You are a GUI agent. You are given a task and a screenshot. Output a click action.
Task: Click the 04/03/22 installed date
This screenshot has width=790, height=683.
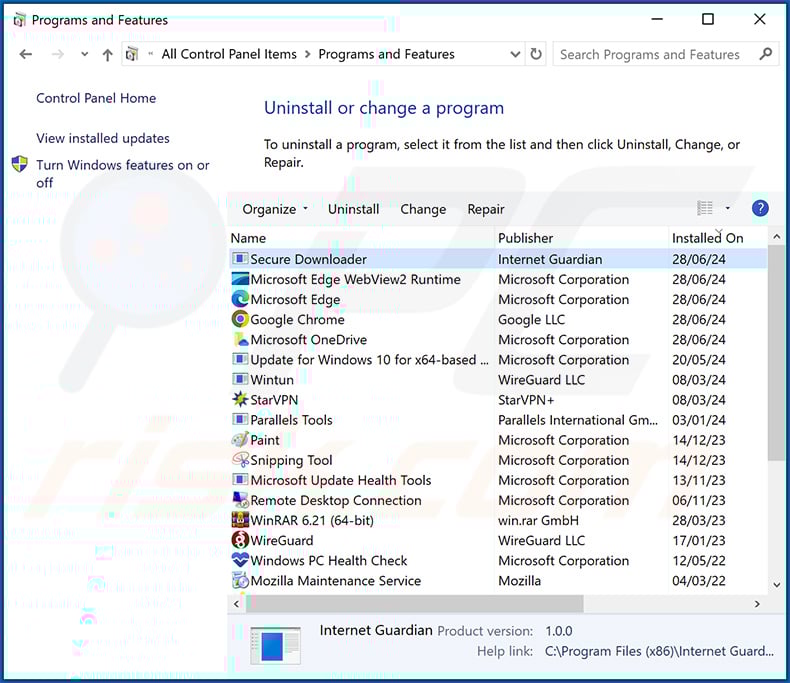pyautogui.click(x=699, y=581)
